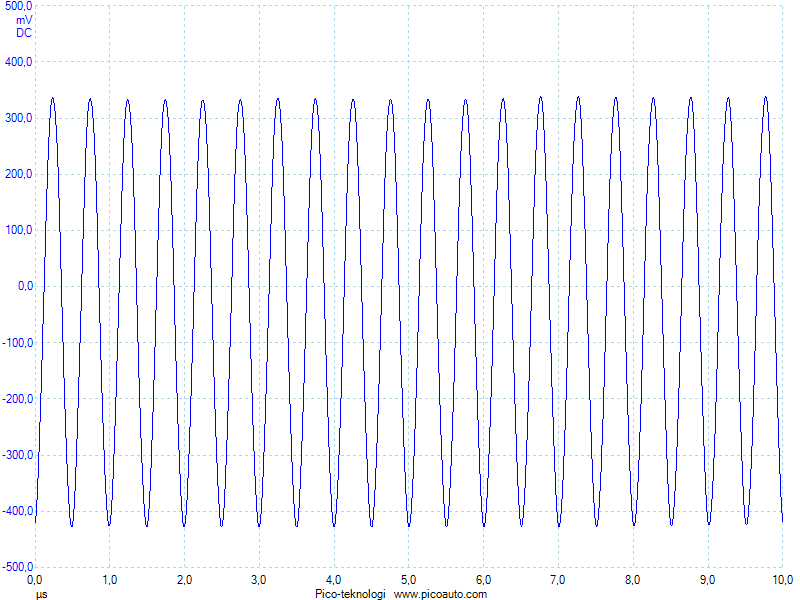Click the -100,0 voltage axis label
Screen dimensions: 800x600
(x=17, y=343)
